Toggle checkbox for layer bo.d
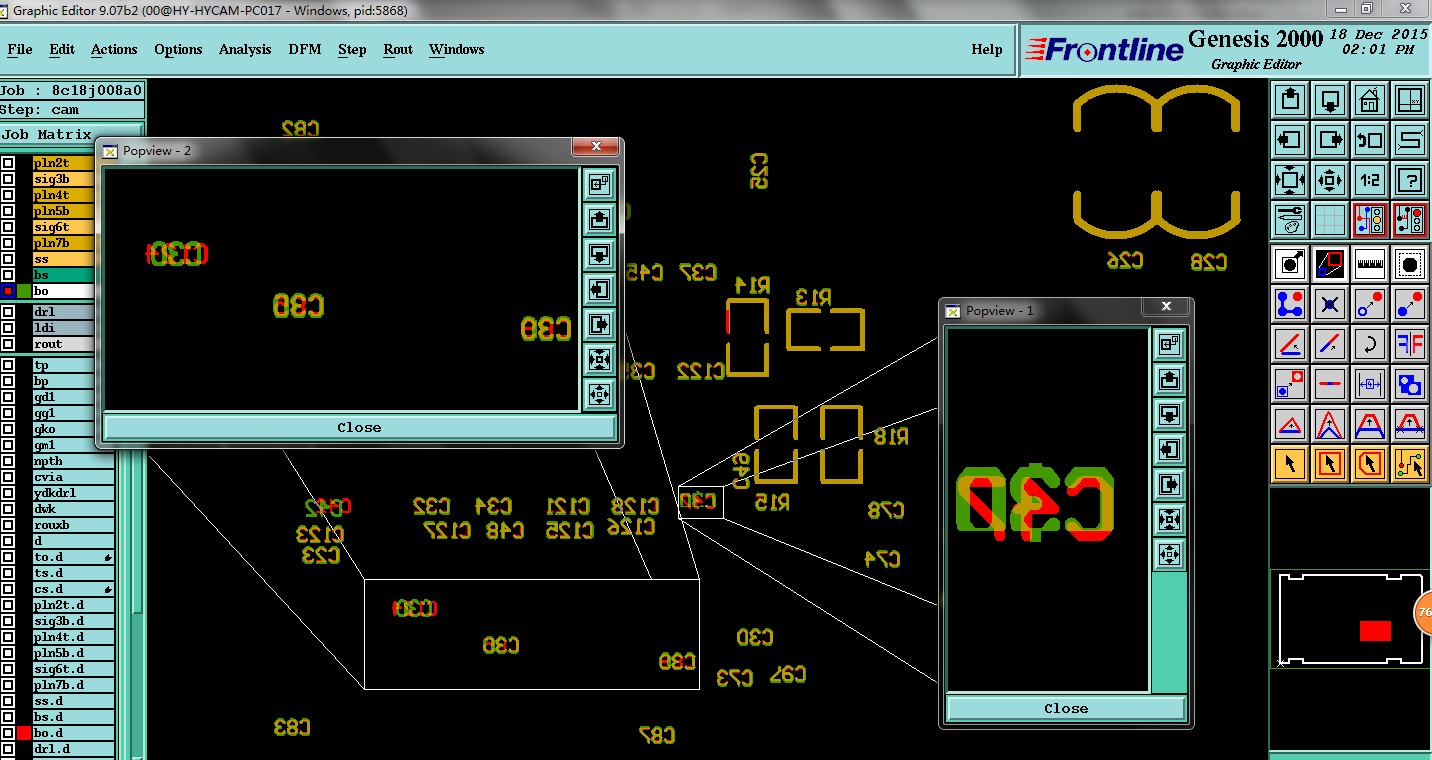Screen dimensions: 1432x760 (8, 733)
